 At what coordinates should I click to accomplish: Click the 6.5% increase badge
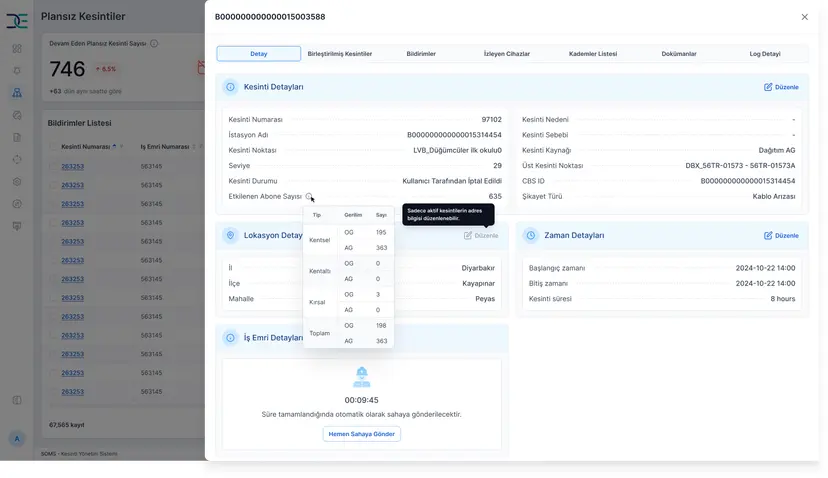(x=106, y=69)
